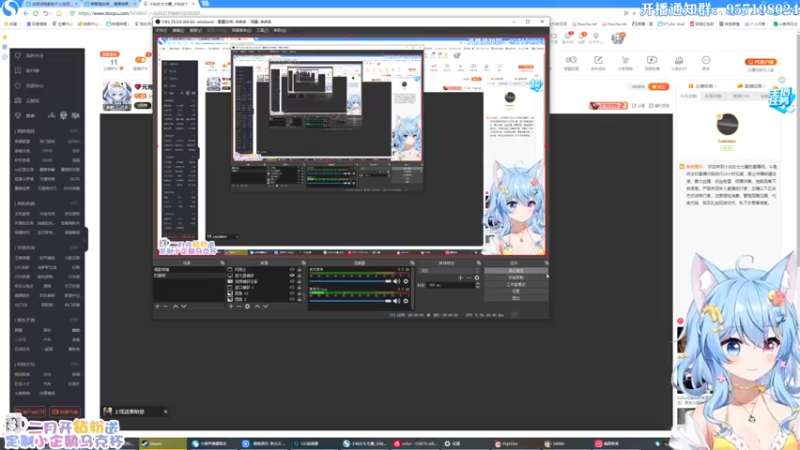Open the 帮助 menu in OBS
The image size is (800, 450).
(280, 31)
